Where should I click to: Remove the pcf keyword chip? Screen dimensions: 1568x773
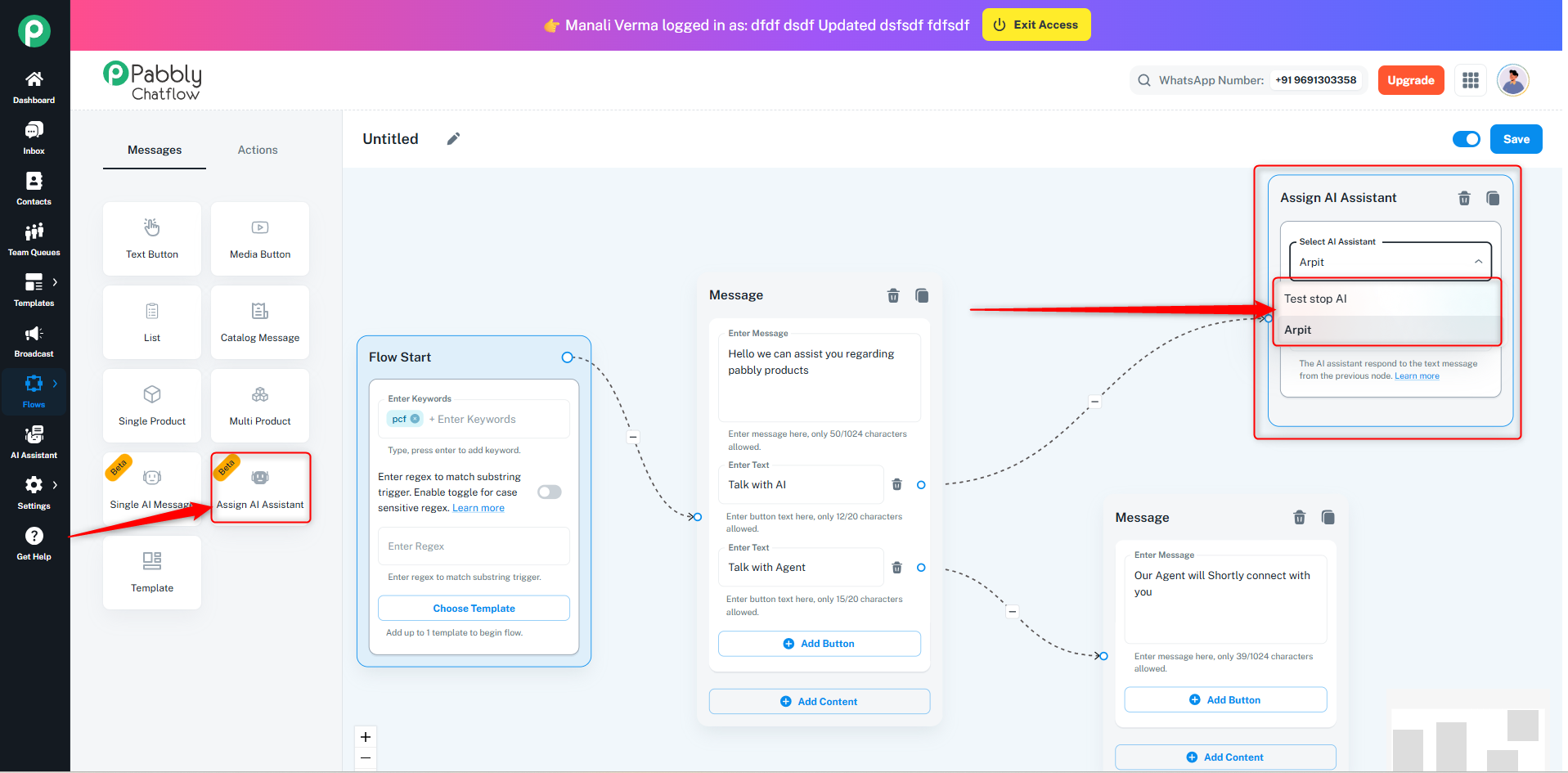coord(415,419)
